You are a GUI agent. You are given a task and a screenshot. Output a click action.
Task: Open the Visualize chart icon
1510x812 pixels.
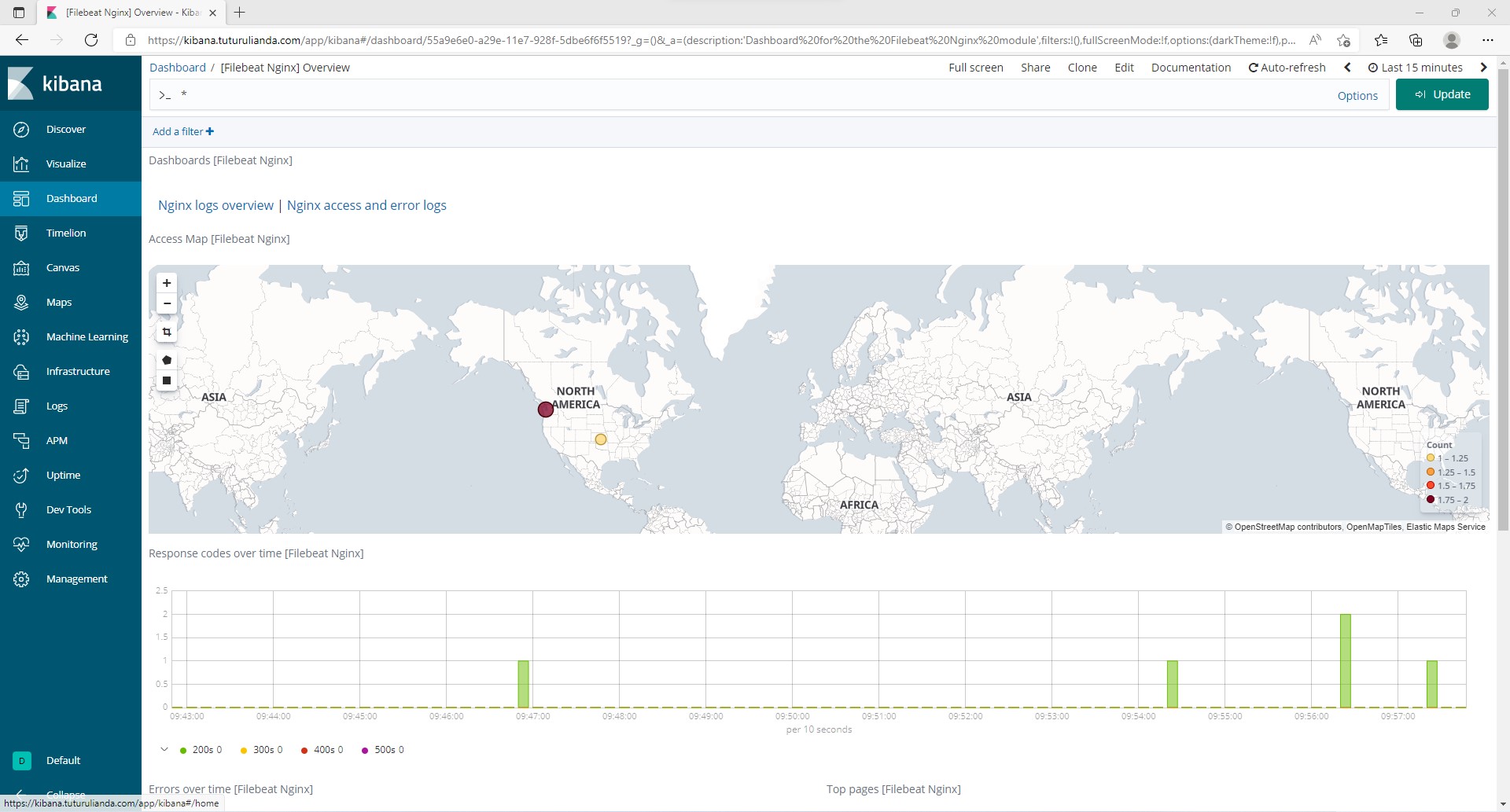[21, 164]
